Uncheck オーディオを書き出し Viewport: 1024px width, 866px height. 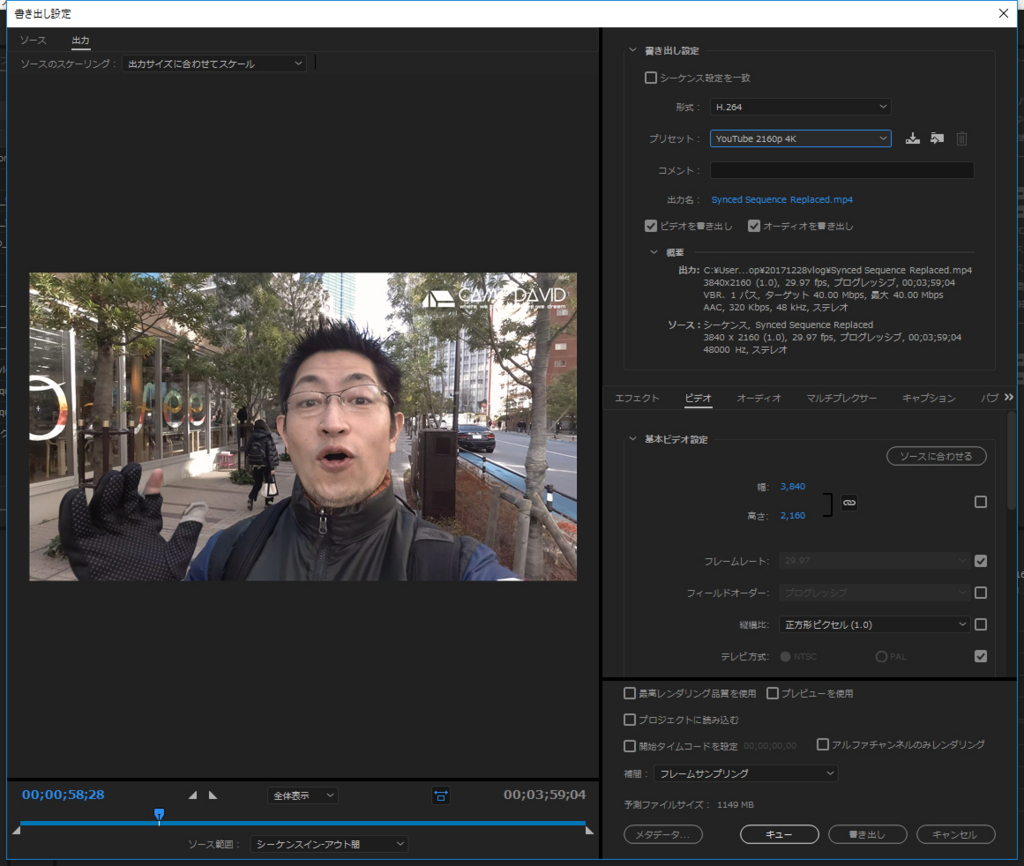tap(754, 226)
